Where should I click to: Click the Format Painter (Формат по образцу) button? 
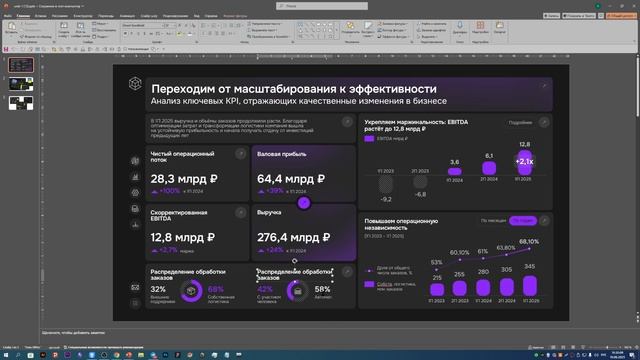(x=36, y=36)
